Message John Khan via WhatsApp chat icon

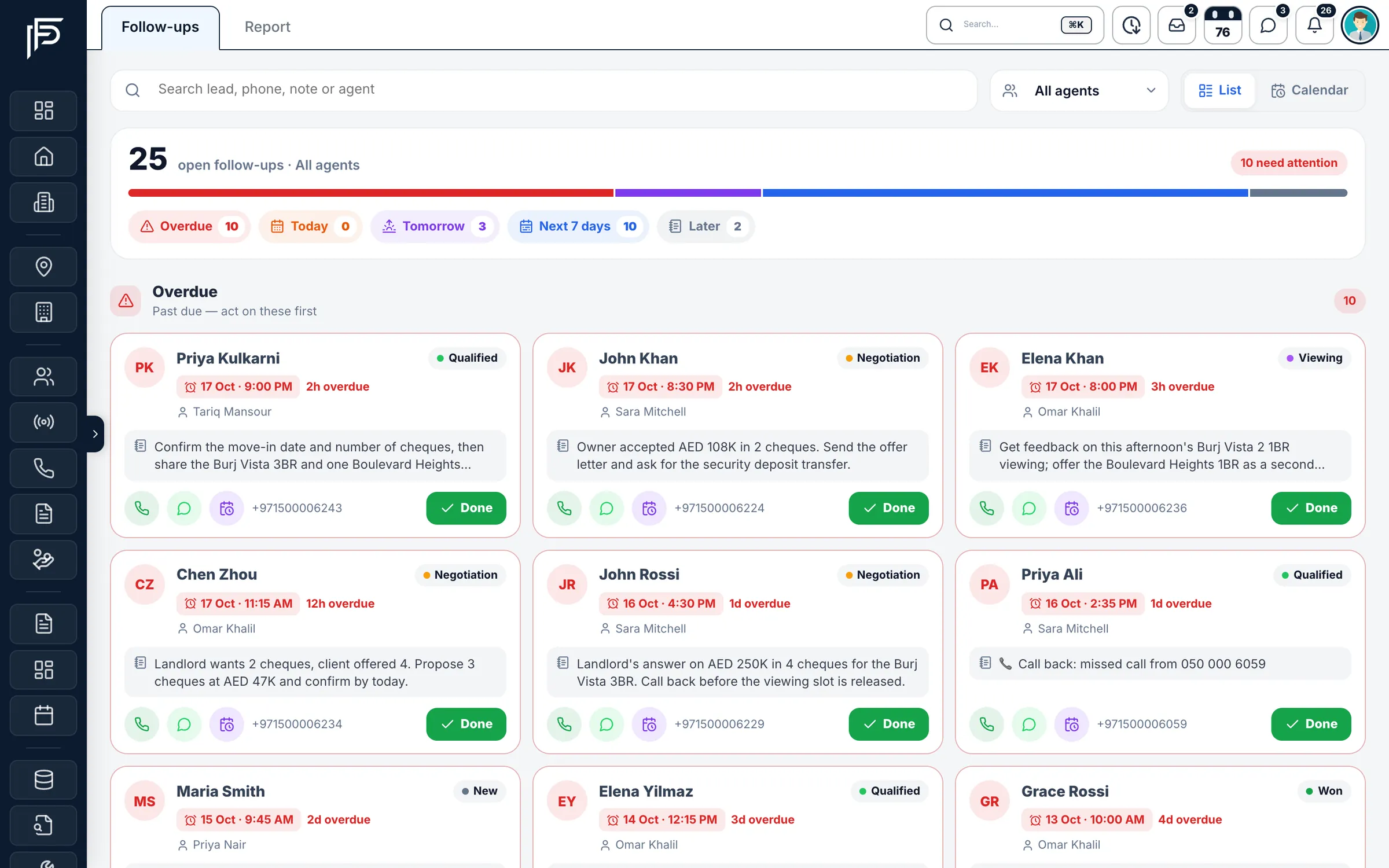pos(607,508)
